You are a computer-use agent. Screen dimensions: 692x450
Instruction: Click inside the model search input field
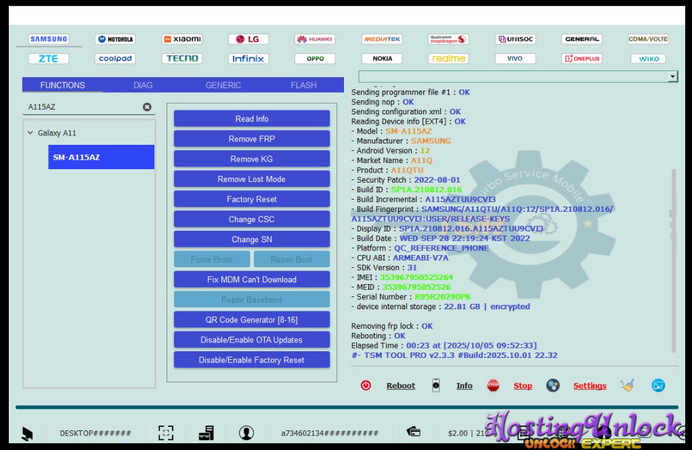[80, 107]
